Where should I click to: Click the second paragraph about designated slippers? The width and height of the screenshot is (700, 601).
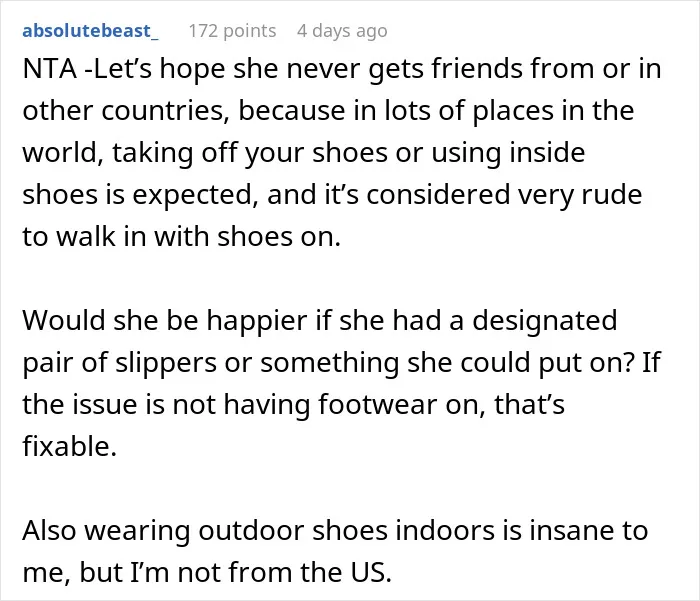coord(342,383)
